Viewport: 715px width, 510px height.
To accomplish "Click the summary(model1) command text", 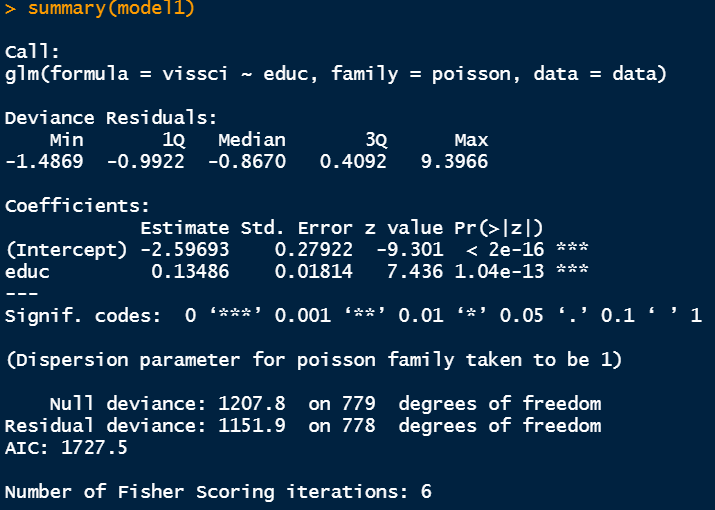I will pos(112,9).
